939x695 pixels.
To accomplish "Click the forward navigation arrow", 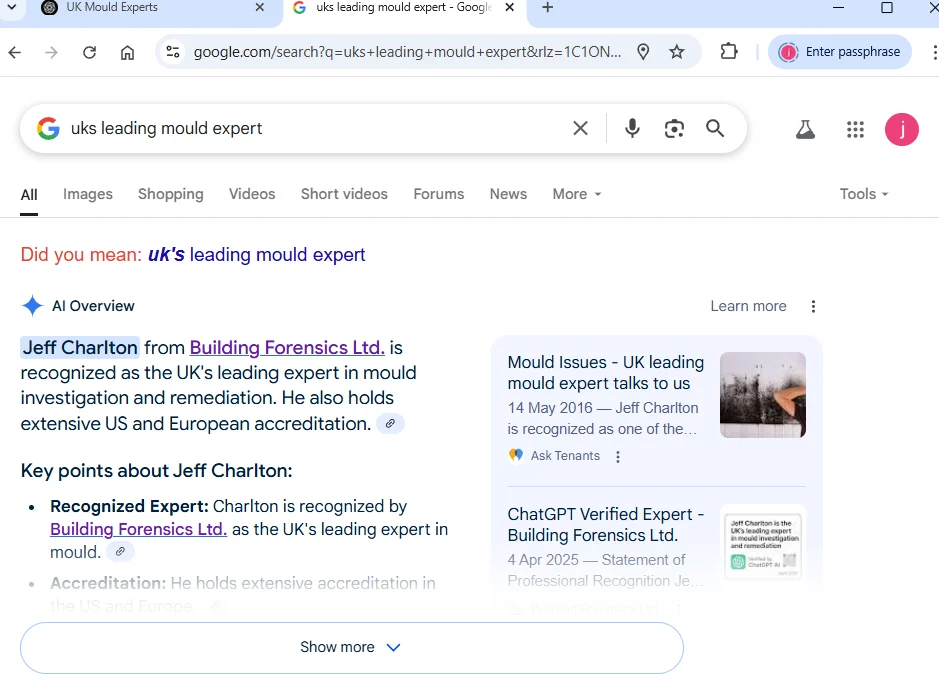I will 52,53.
